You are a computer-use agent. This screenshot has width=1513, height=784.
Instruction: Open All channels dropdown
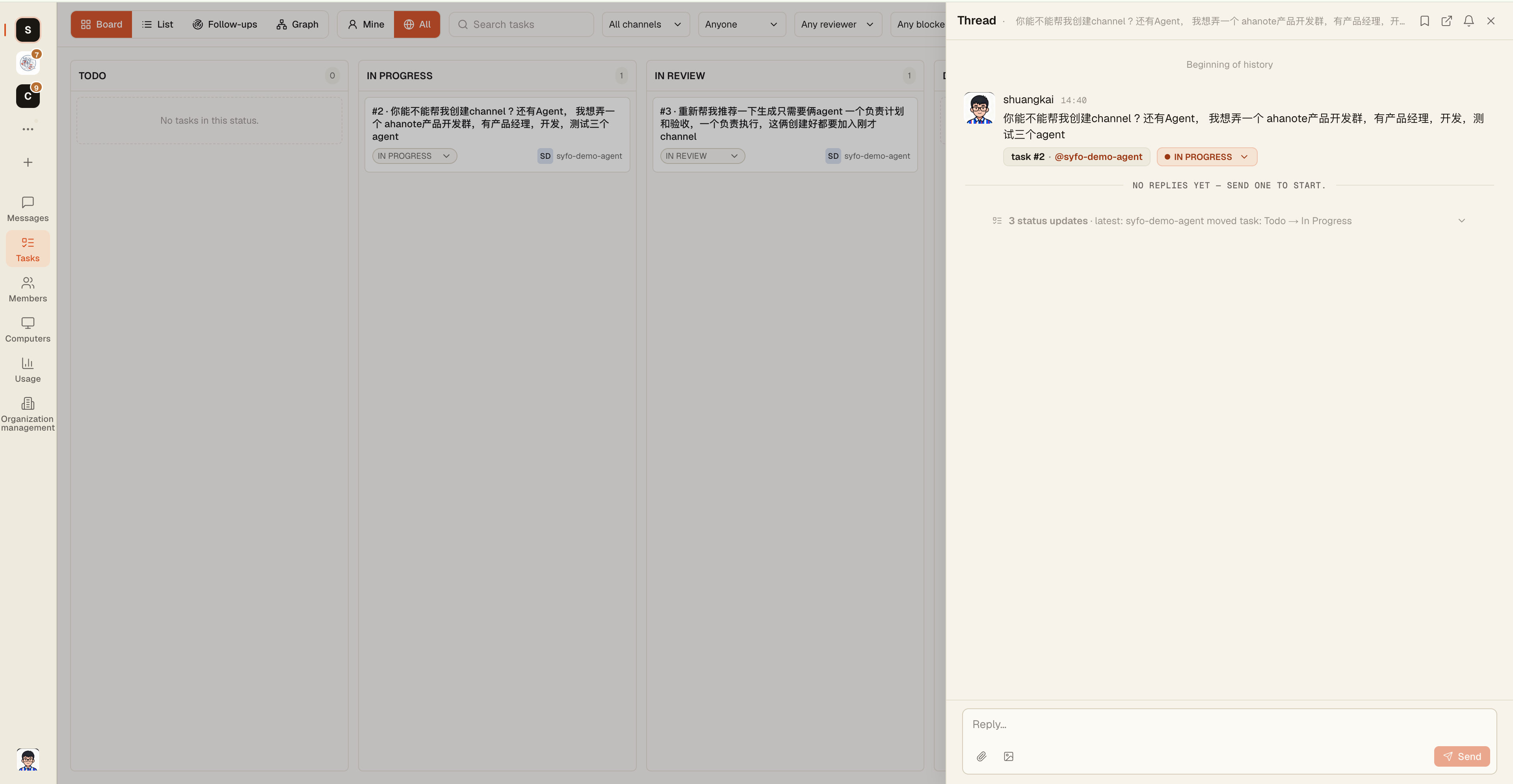coord(645,25)
